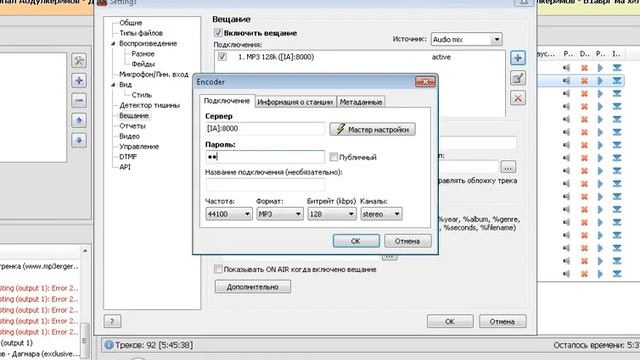Select Видео in the settings tree

[129, 136]
